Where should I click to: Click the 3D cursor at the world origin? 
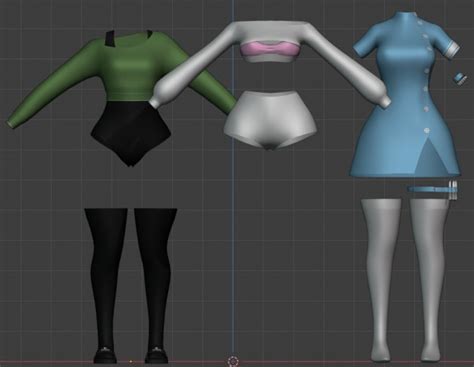(233, 361)
